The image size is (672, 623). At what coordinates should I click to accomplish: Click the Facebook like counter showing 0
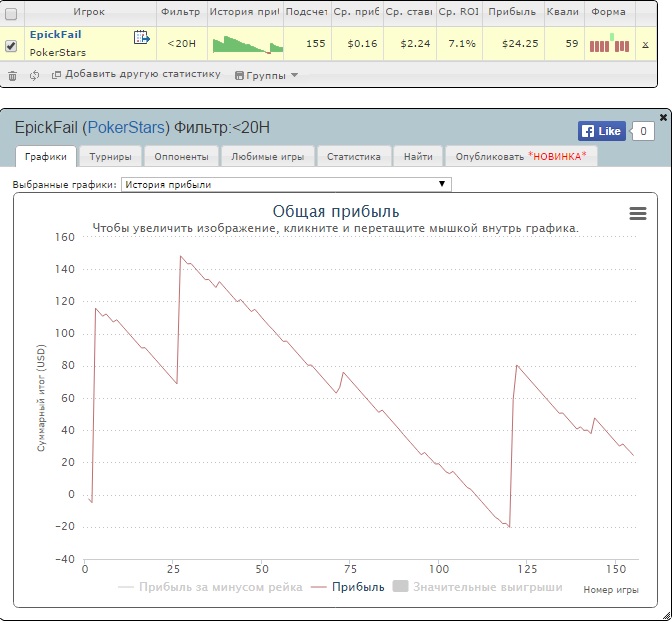point(643,131)
